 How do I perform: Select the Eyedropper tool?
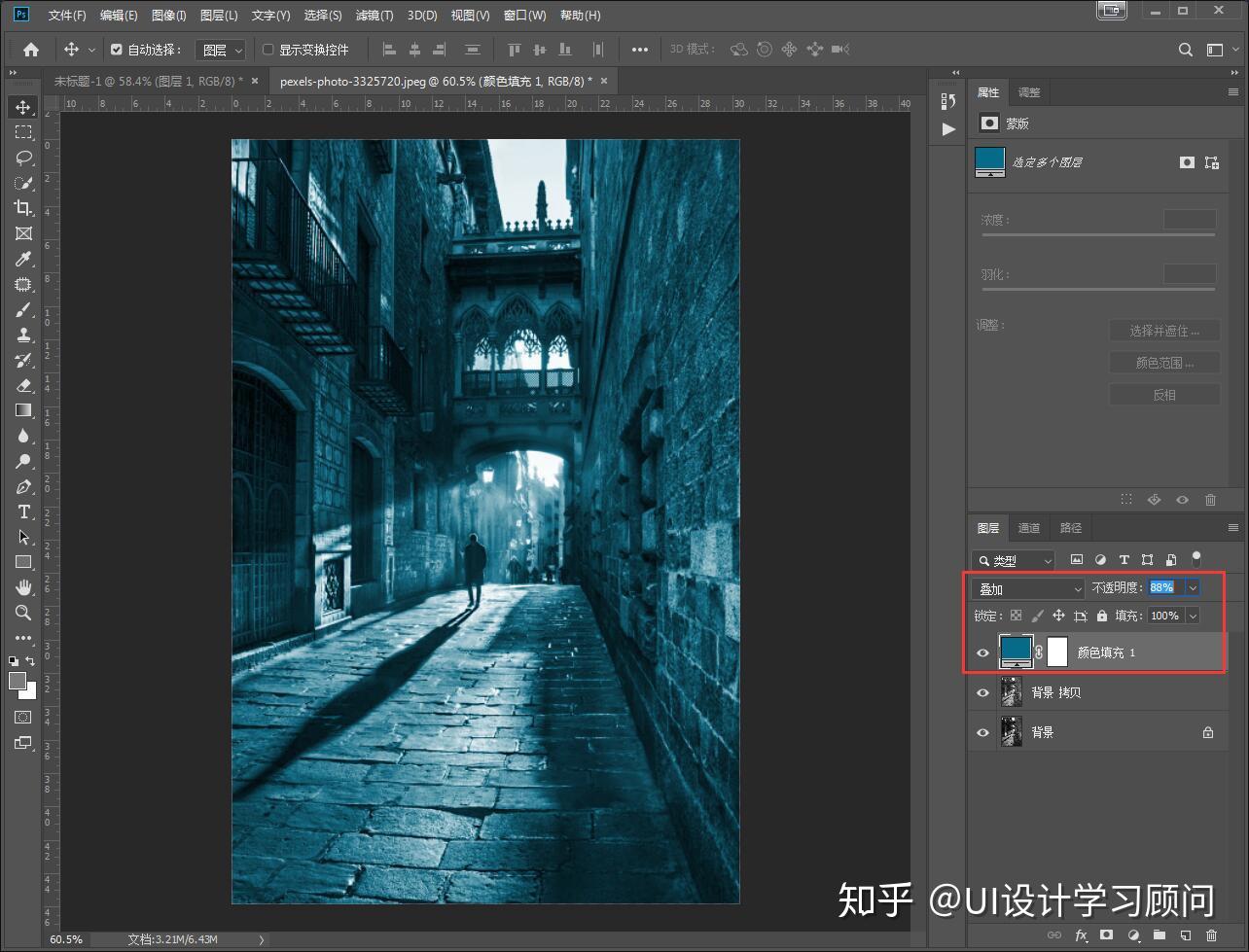click(23, 259)
